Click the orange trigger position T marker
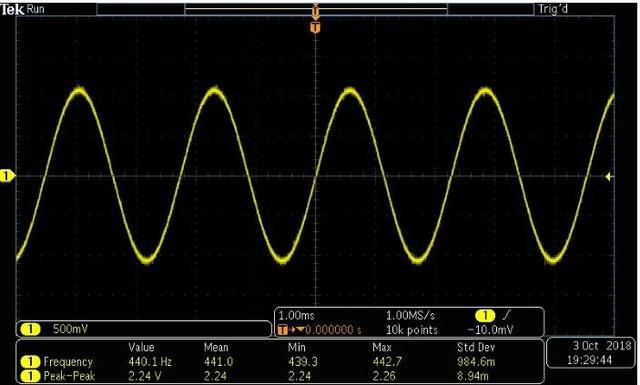Screen dimensions: 640x385 click(x=315, y=27)
